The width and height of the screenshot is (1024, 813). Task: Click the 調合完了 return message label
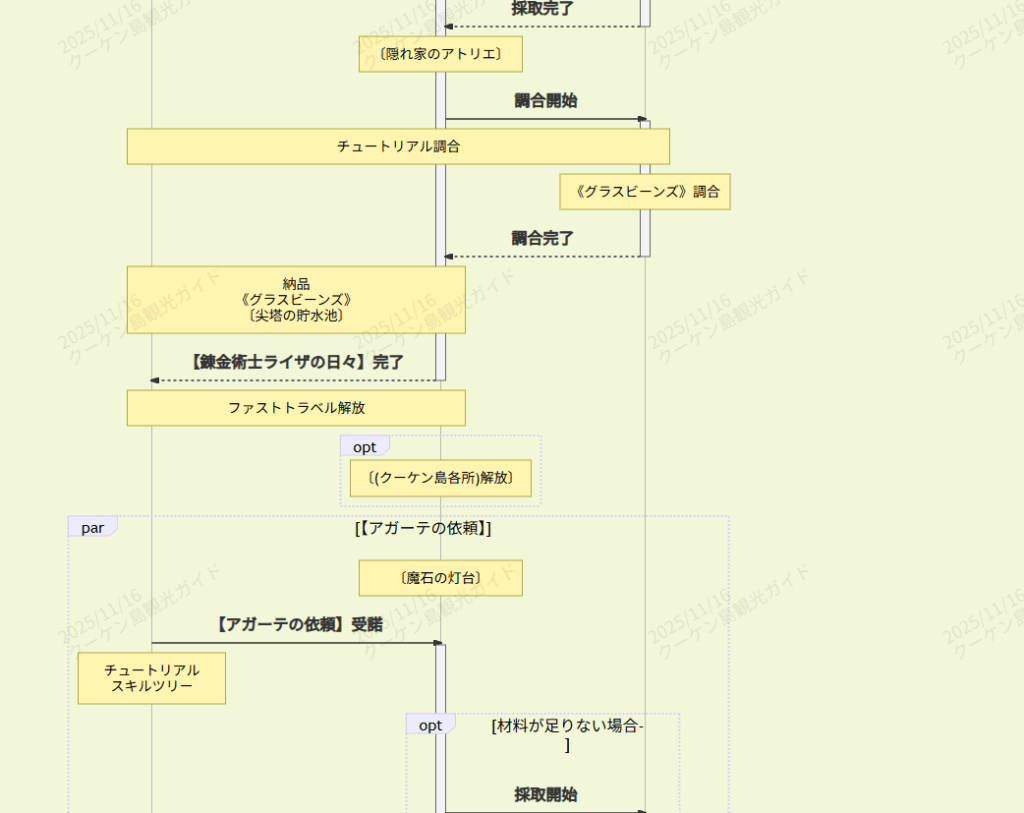[x=543, y=238]
